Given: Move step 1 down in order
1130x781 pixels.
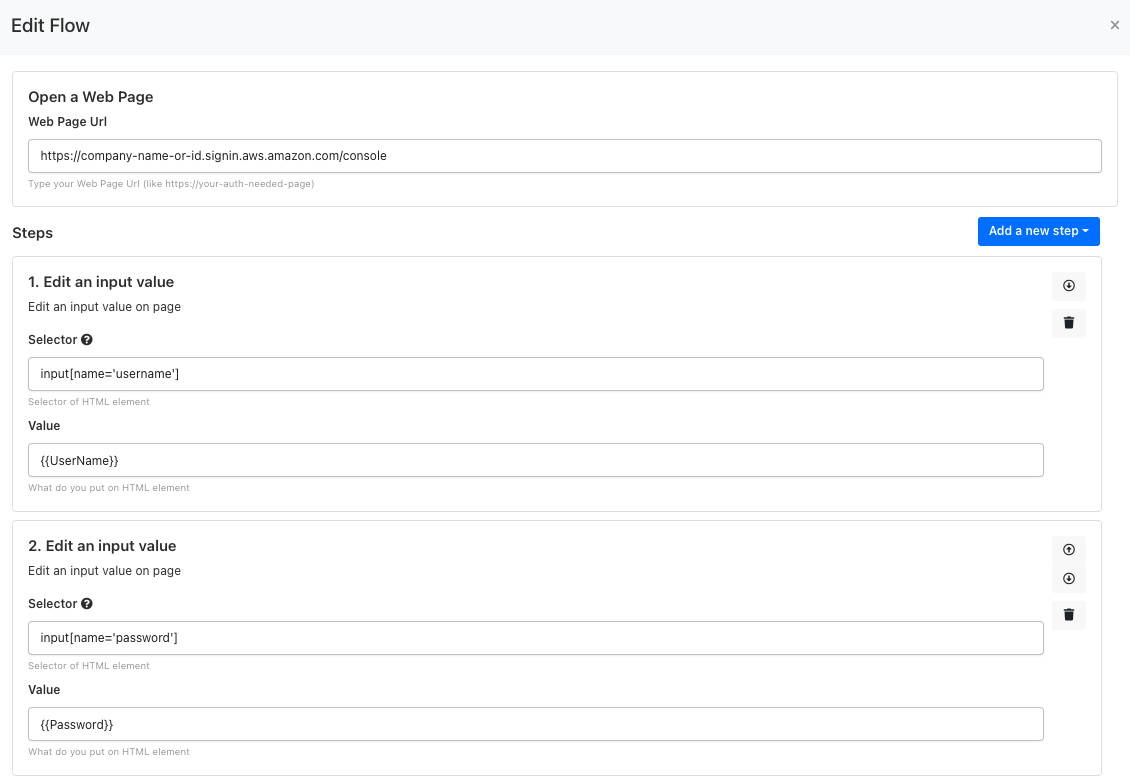Looking at the screenshot, I should (x=1068, y=286).
